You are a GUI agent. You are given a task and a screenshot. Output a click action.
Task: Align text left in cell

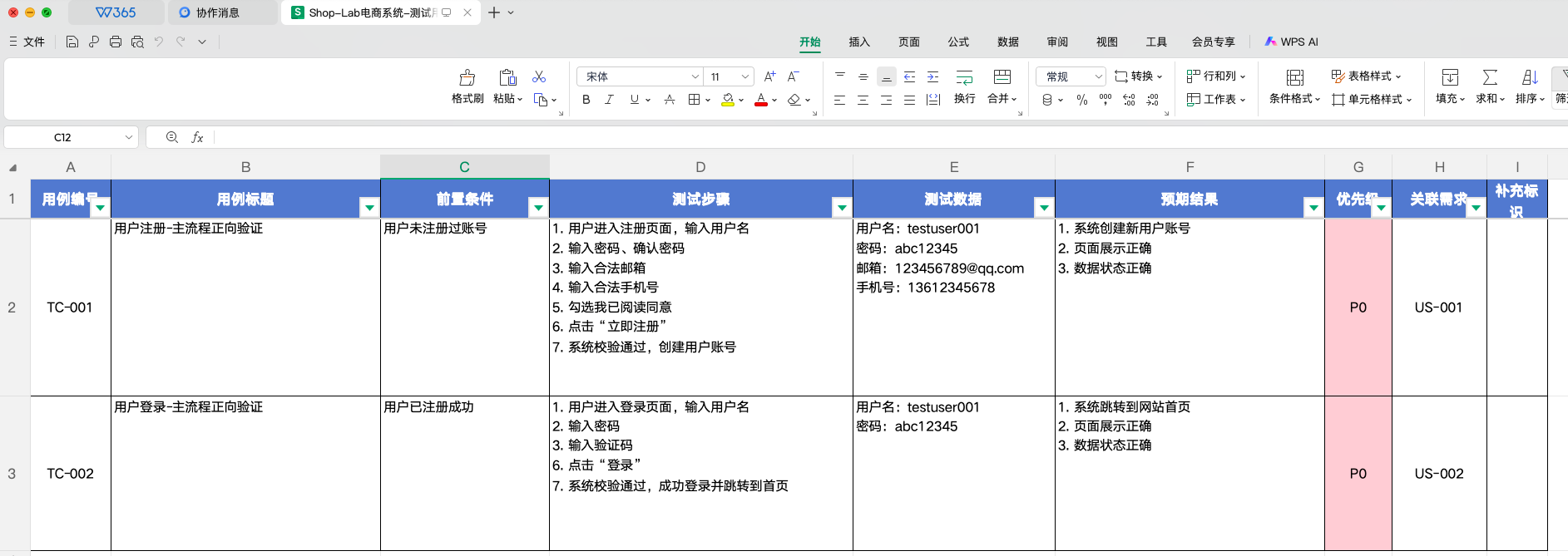[x=840, y=100]
